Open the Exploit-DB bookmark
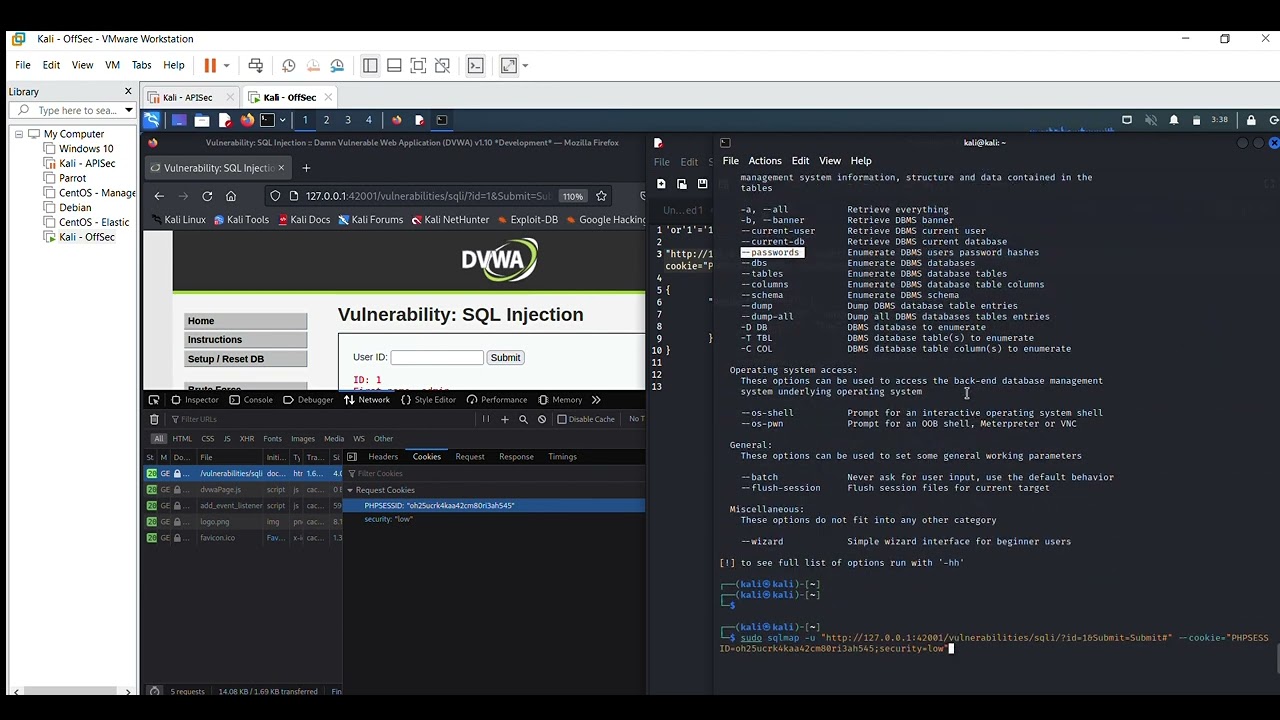The image size is (1280, 720). coord(527,220)
